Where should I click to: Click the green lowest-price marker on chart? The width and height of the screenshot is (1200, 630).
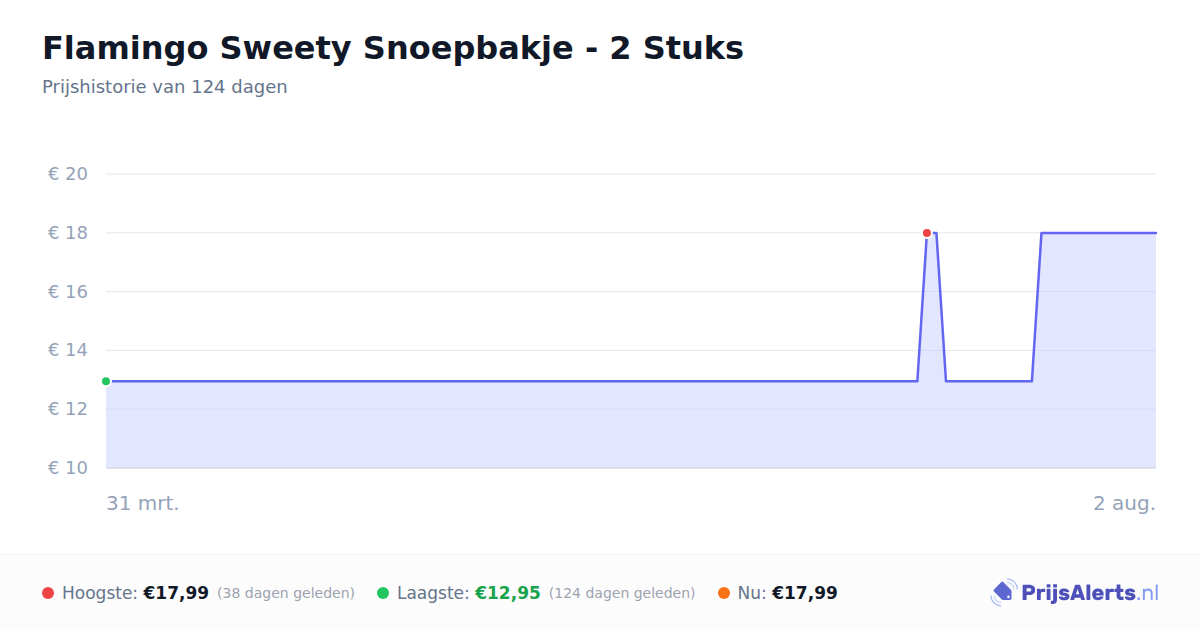click(x=106, y=381)
